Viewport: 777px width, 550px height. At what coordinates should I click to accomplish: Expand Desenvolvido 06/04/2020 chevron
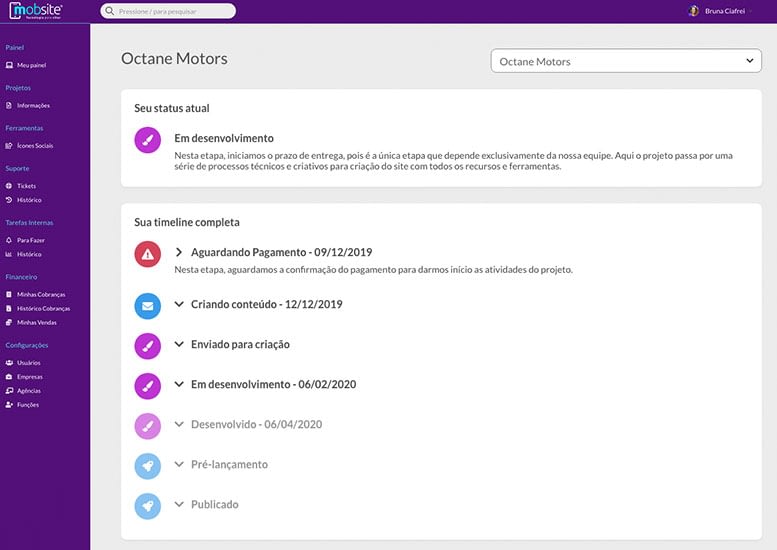(179, 424)
